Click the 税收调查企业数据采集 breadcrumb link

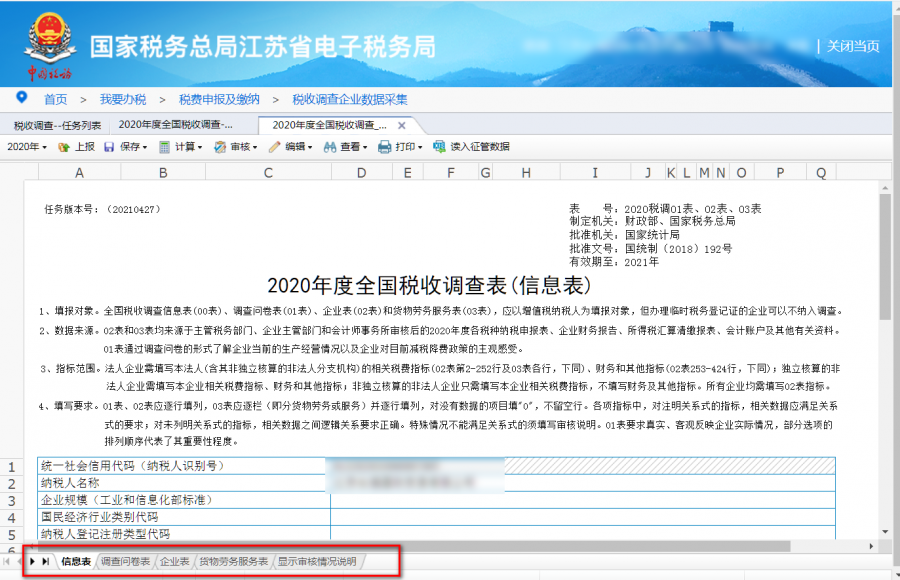click(350, 99)
